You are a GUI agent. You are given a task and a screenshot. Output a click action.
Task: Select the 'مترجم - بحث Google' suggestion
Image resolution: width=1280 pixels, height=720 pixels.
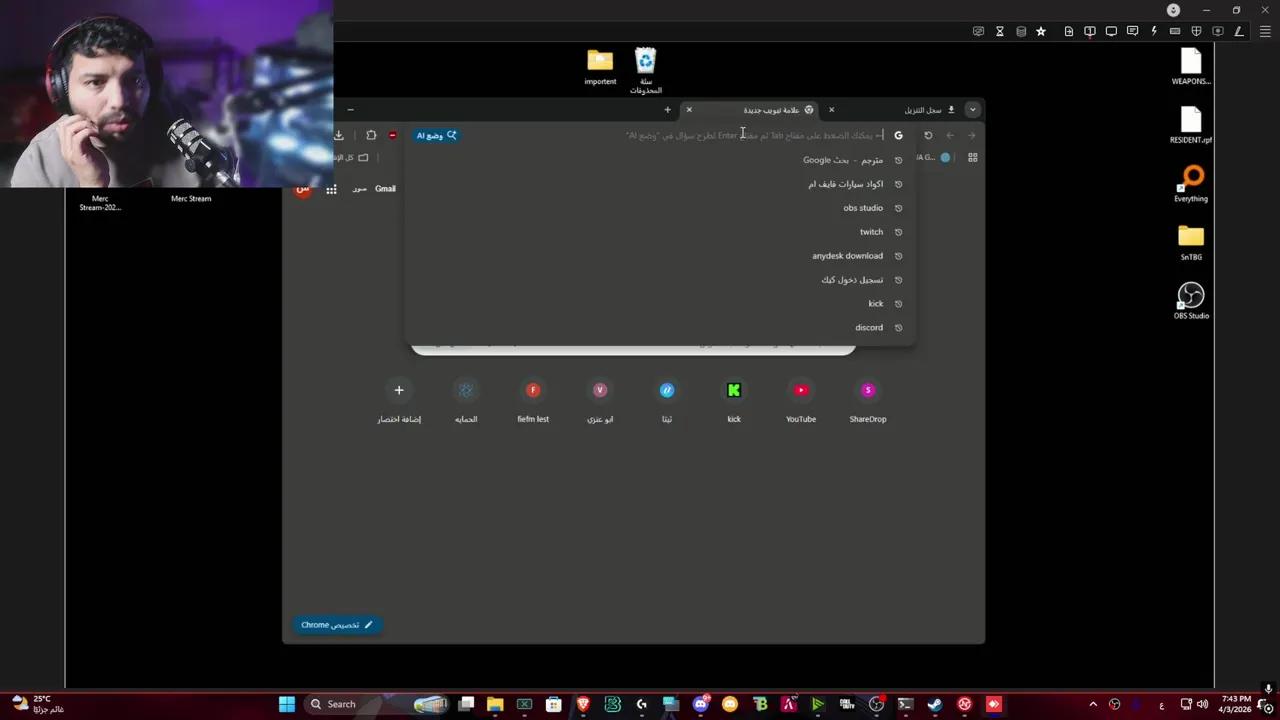(660, 160)
